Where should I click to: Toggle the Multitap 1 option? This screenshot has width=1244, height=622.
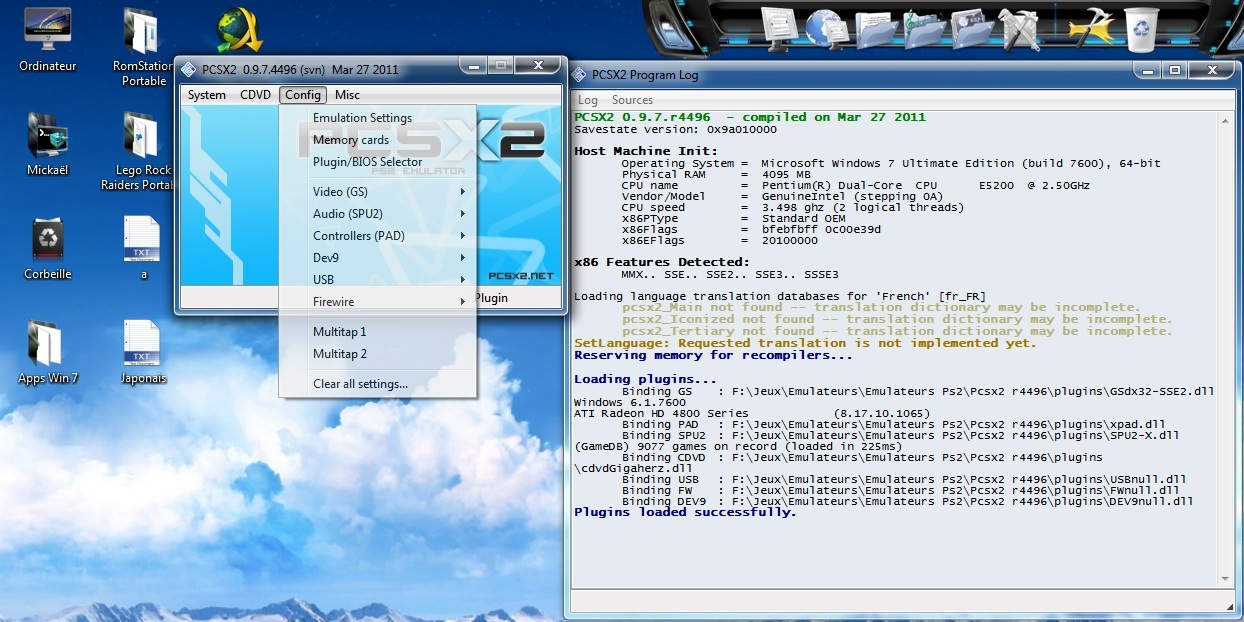coord(377,332)
